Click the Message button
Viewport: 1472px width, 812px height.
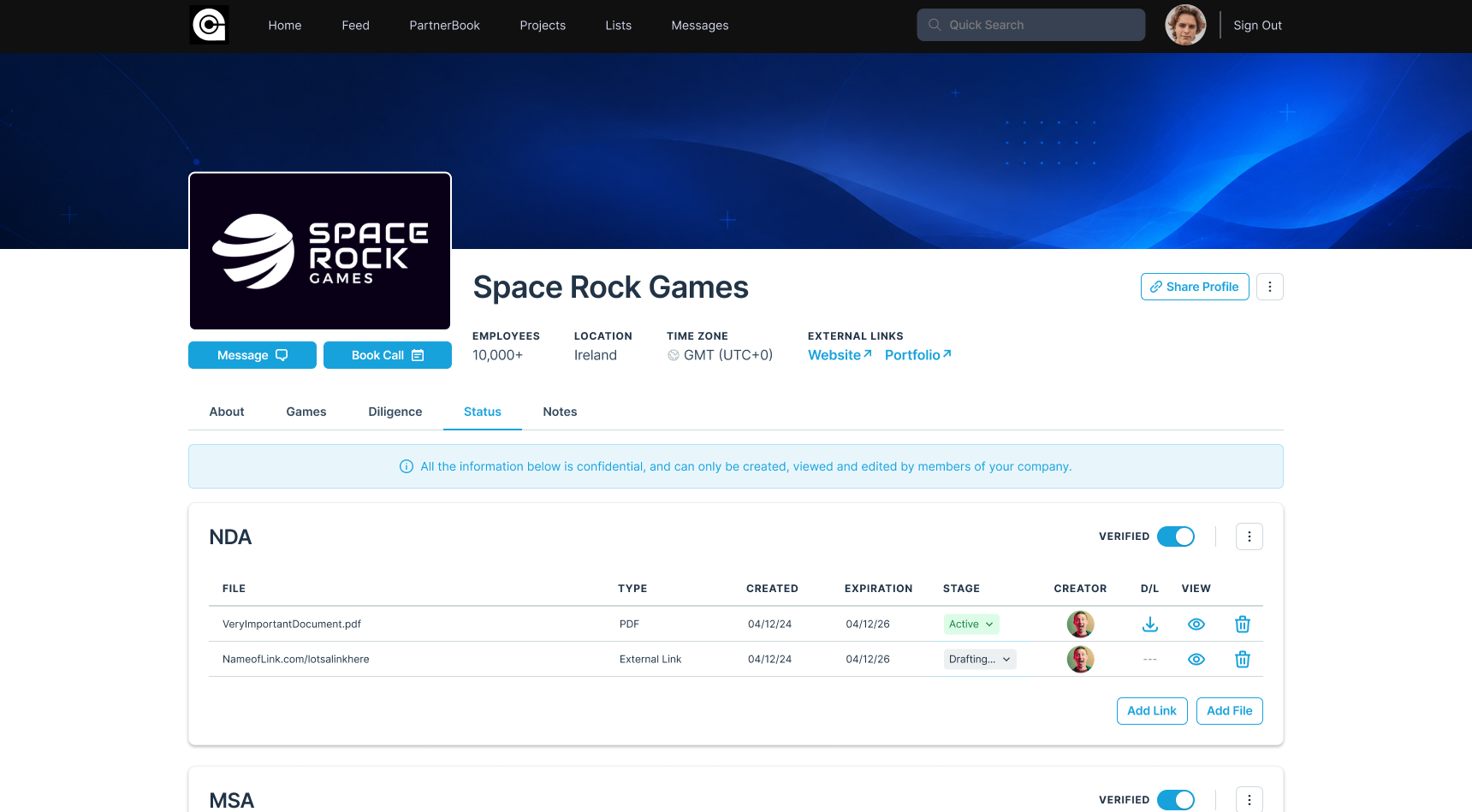pyautogui.click(x=252, y=355)
